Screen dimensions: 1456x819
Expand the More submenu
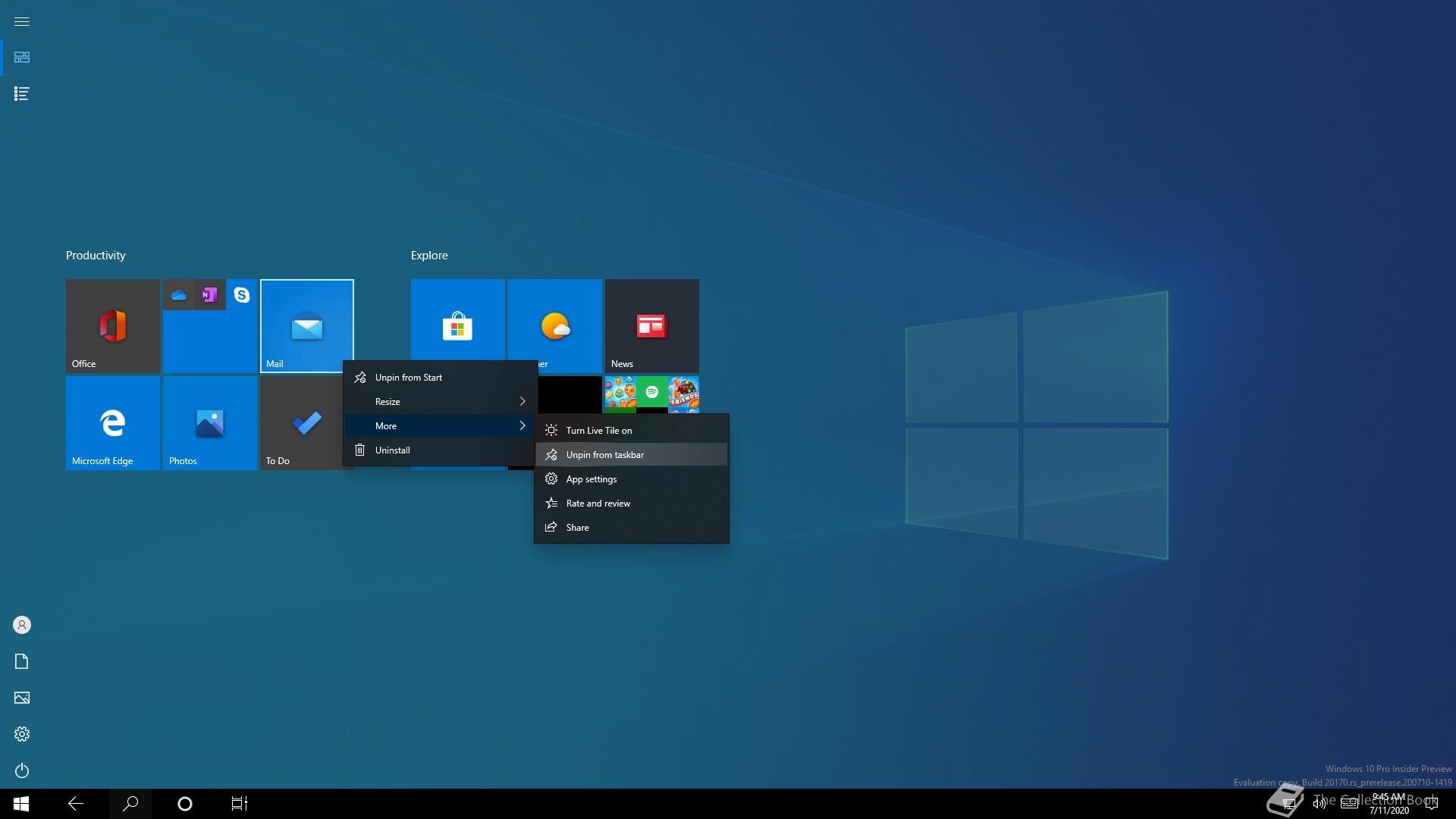441,426
